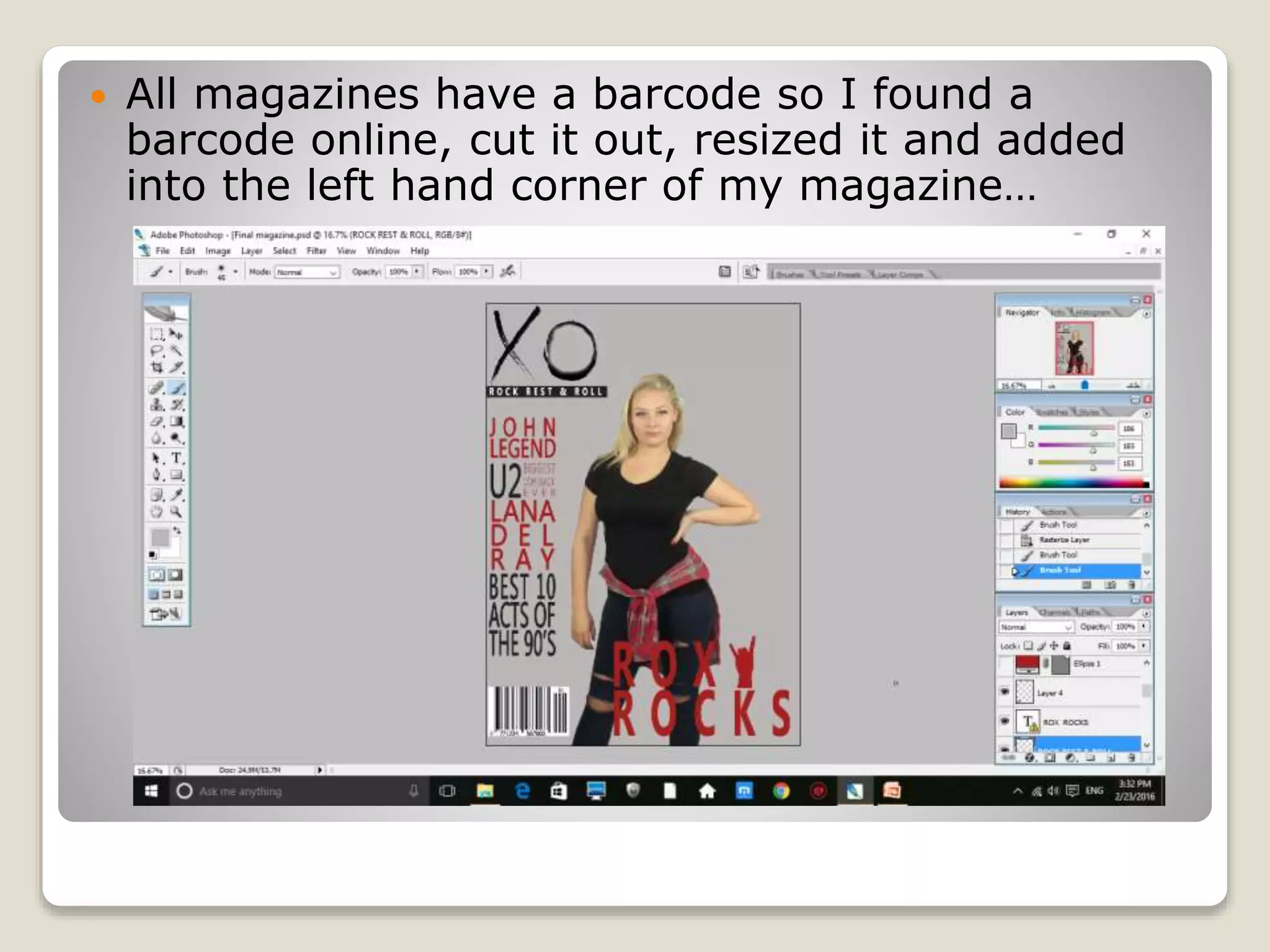Switch to Quick Mask mode
Image resolution: width=1270 pixels, height=952 pixels.
pyautogui.click(x=176, y=575)
